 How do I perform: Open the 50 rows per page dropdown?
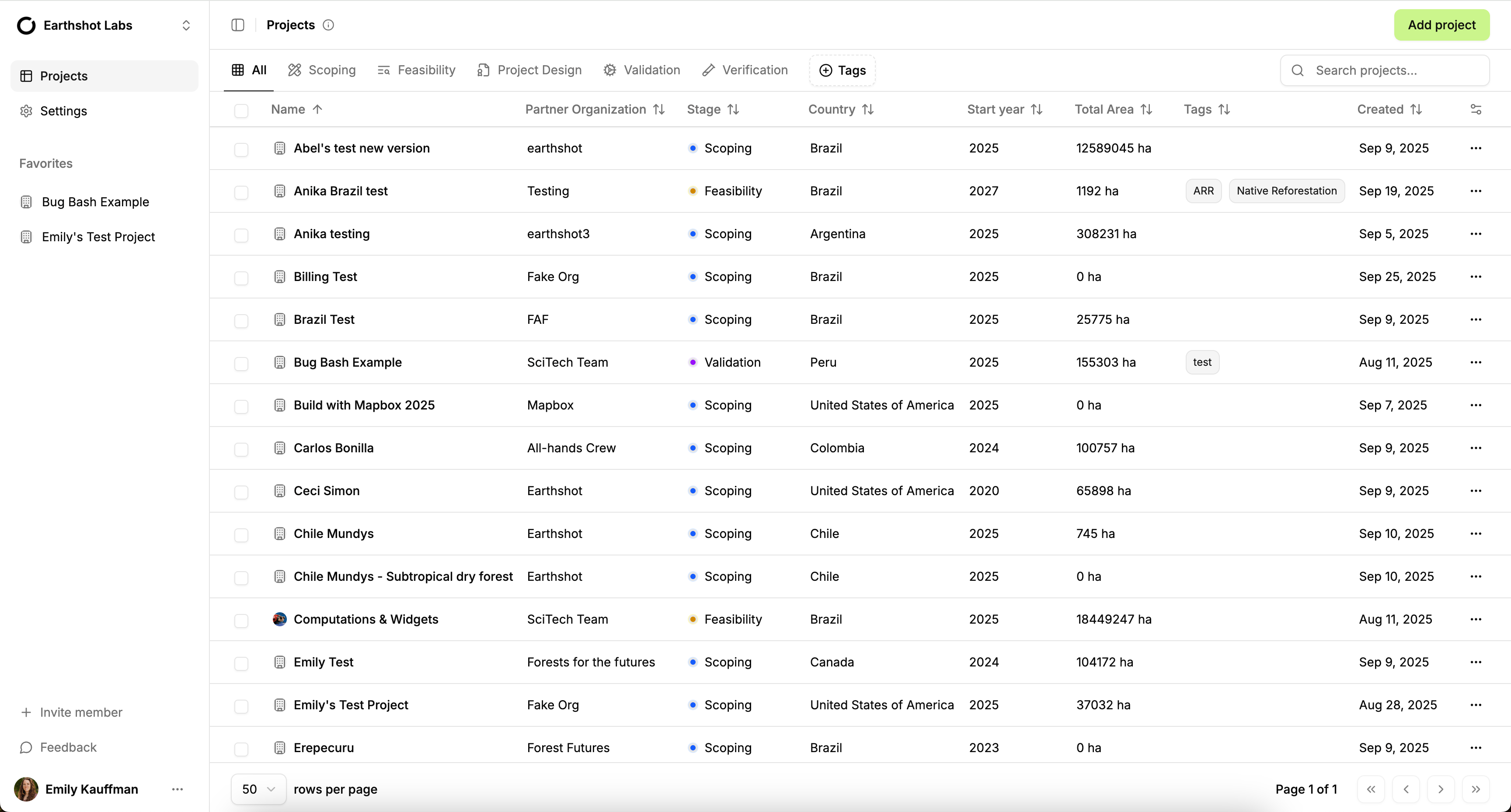click(258, 789)
